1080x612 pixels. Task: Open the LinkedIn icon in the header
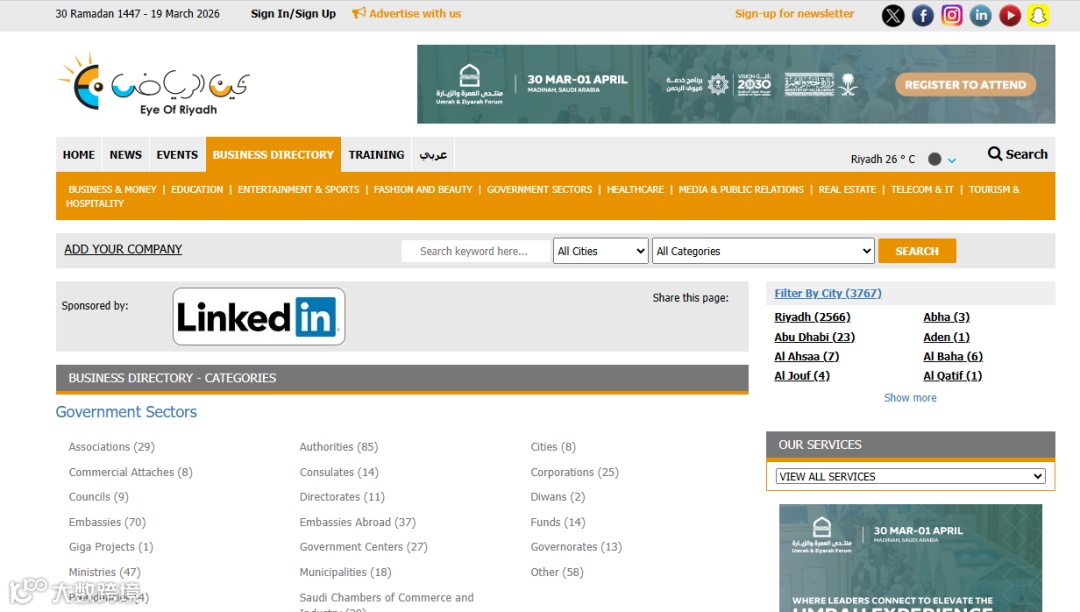[981, 15]
